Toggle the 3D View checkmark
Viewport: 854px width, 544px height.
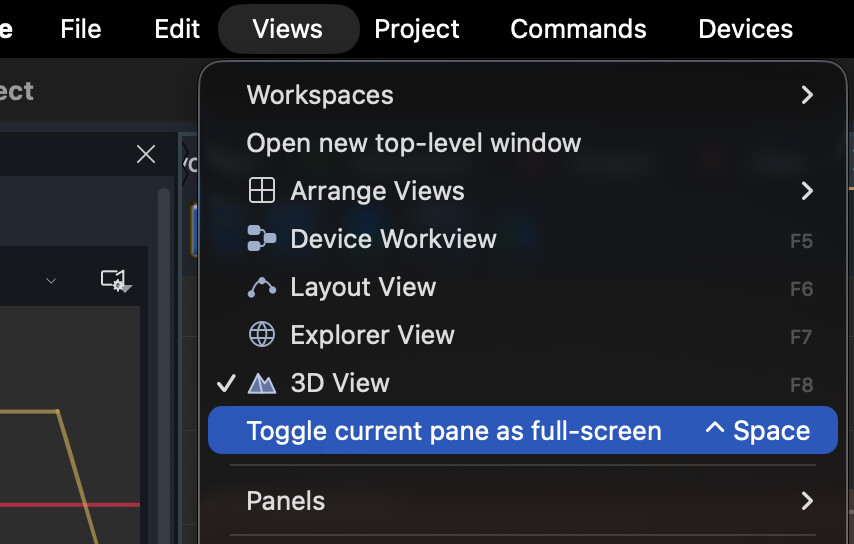coord(226,383)
